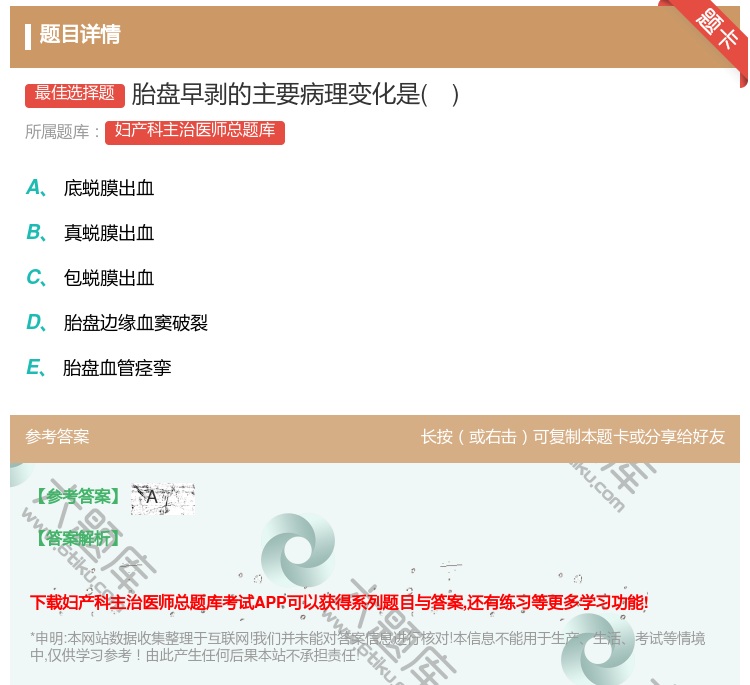Viewport: 750px width, 685px height.
Task: Click the white bar icon beside 题目详情
Action: (28, 36)
